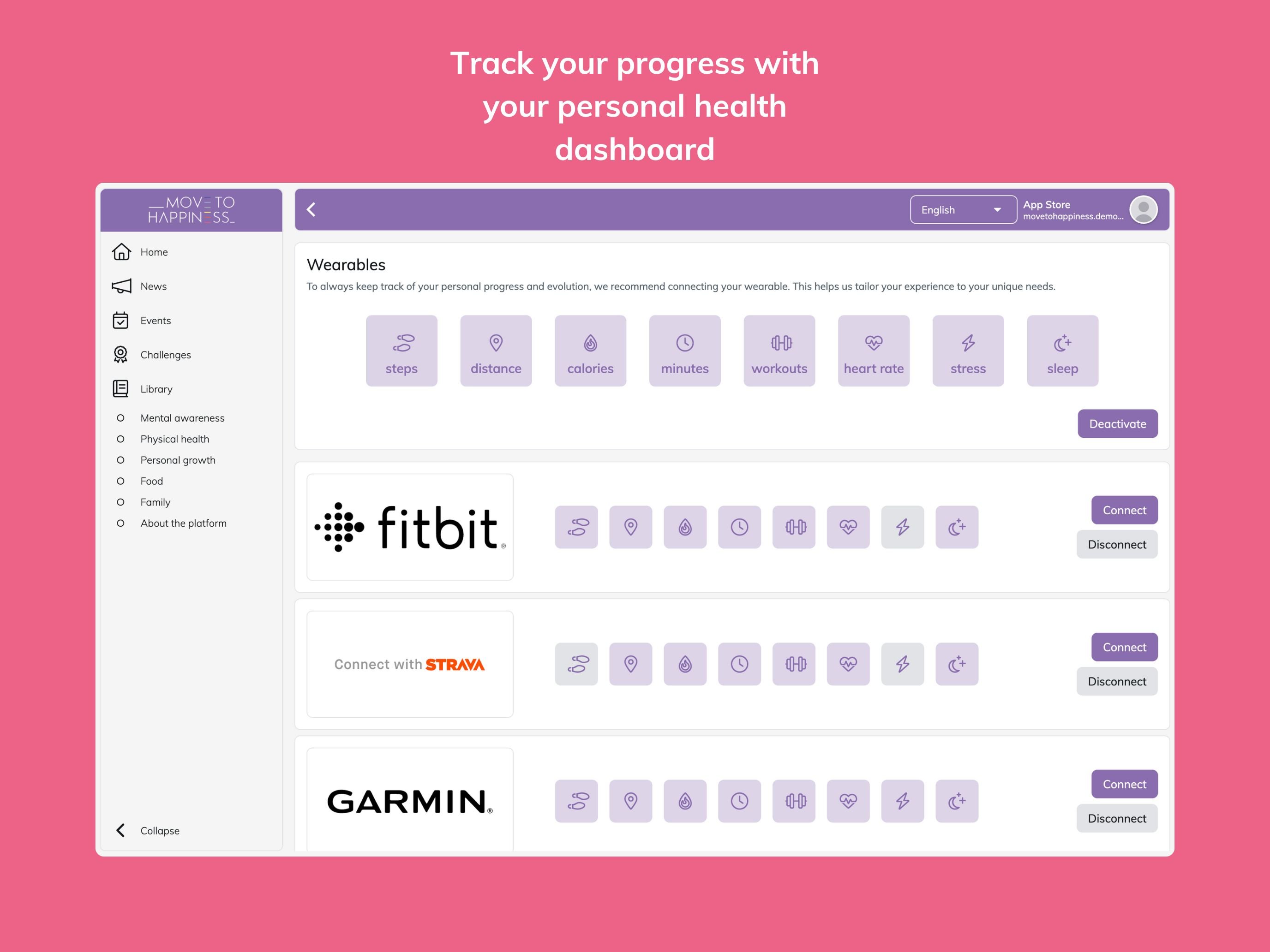
Task: Click the Fitbit sleep moon icon
Action: (957, 527)
